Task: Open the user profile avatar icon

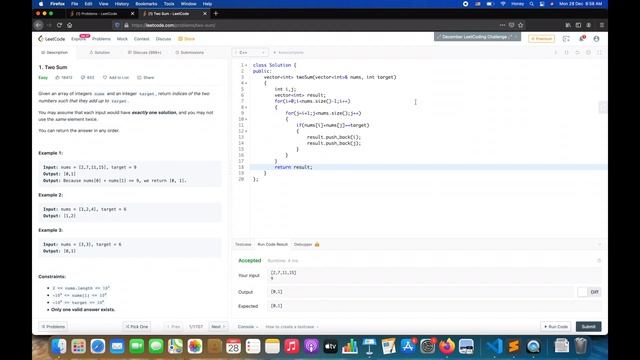Action: (x=596, y=39)
